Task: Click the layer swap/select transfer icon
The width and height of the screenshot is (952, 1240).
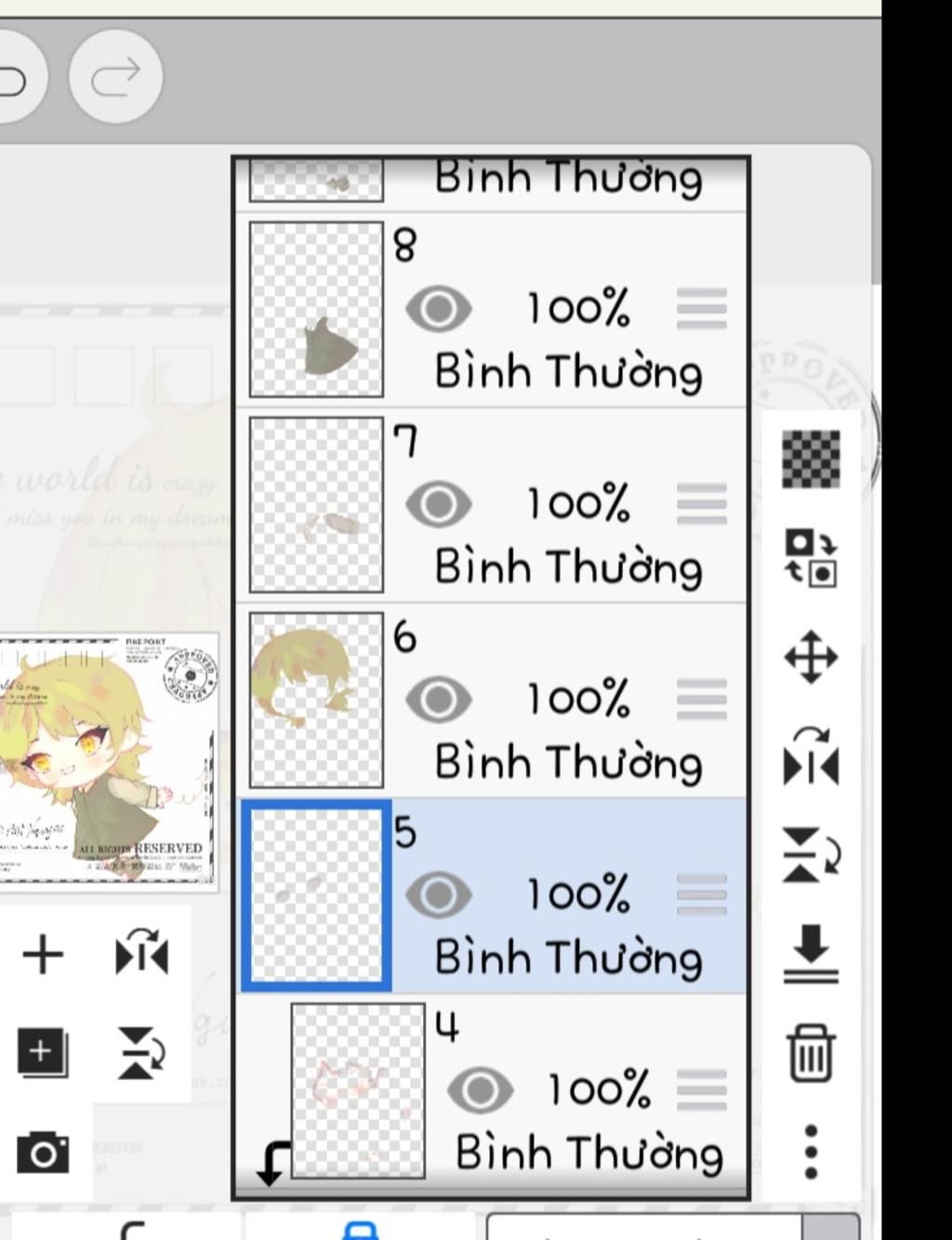Action: (811, 558)
